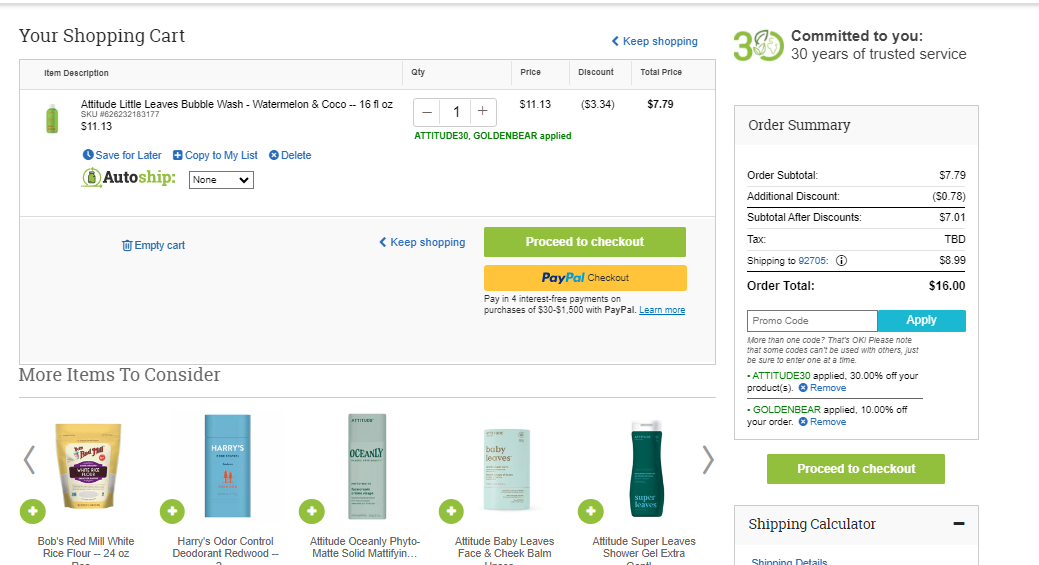Open Attitude Little Leaves Bubble Wash title
This screenshot has width=1039, height=565.
(x=237, y=104)
